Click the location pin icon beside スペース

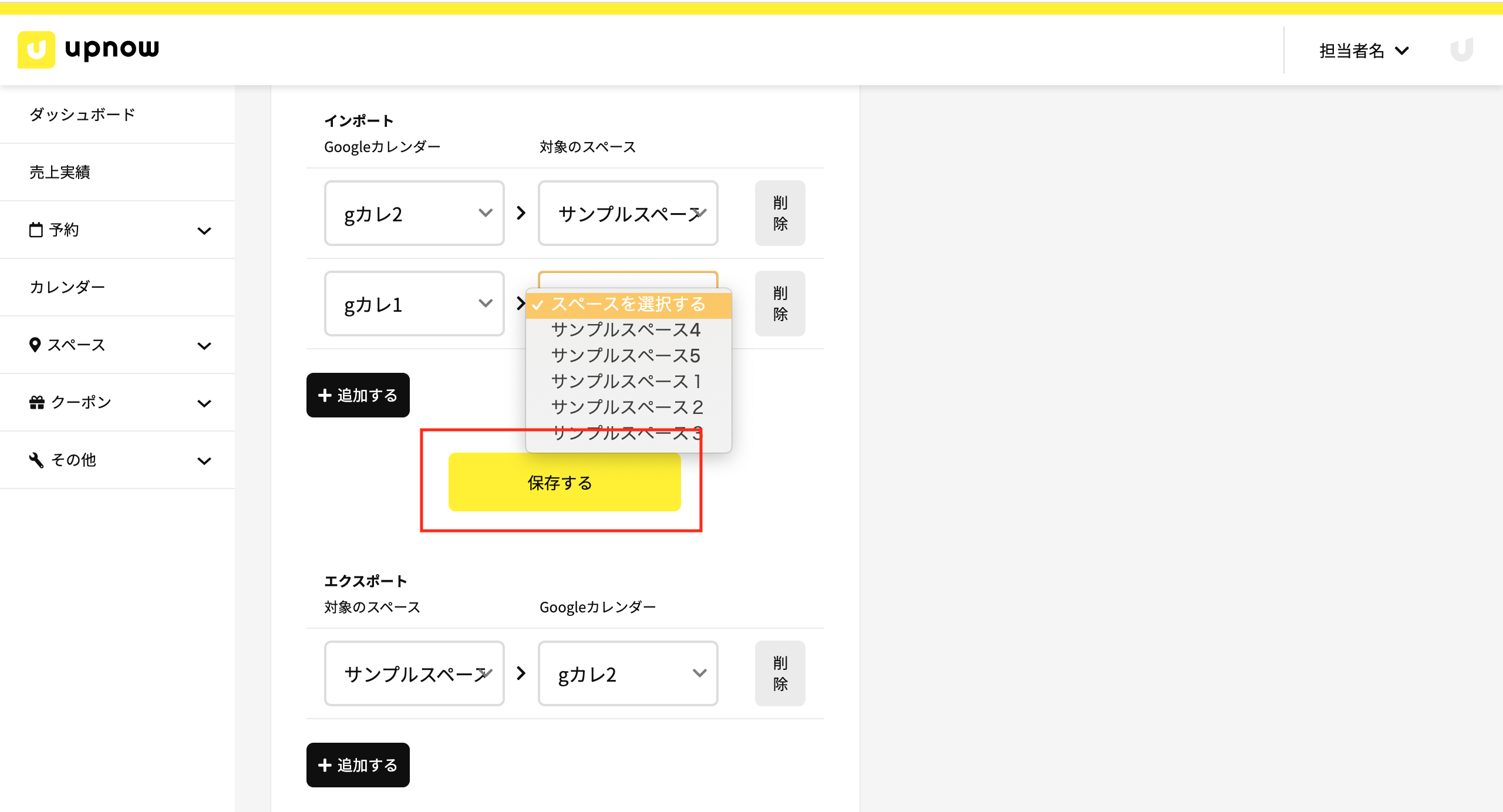click(x=35, y=345)
